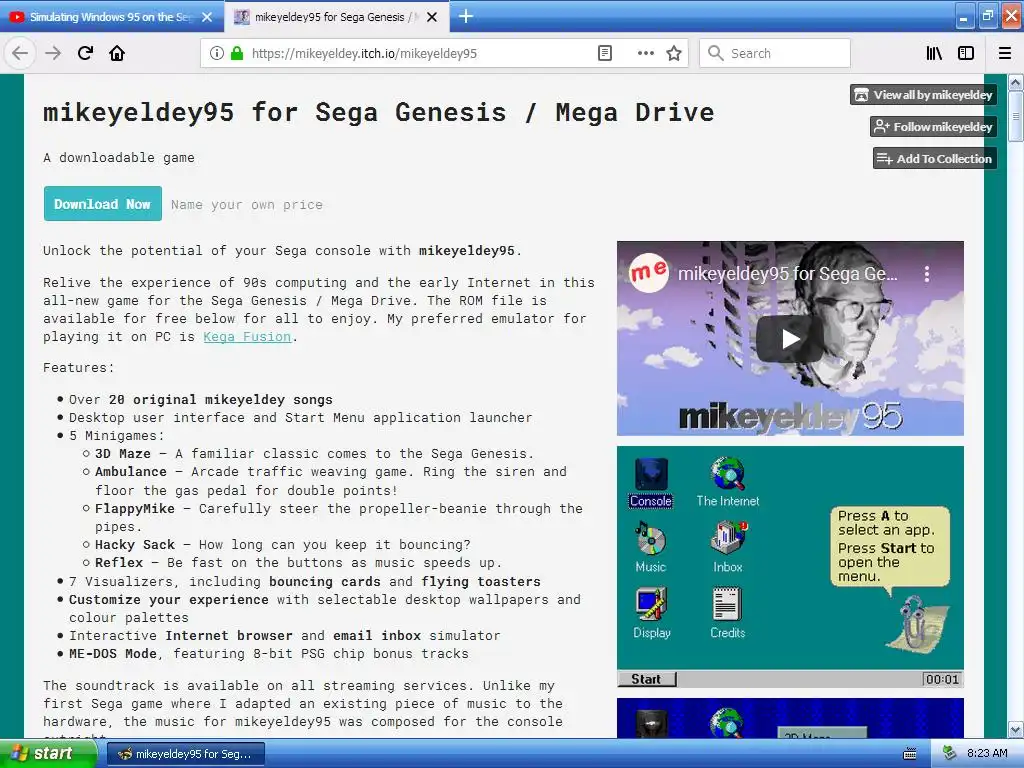
Task: Click the Music icon in screenshot
Action: tap(650, 548)
